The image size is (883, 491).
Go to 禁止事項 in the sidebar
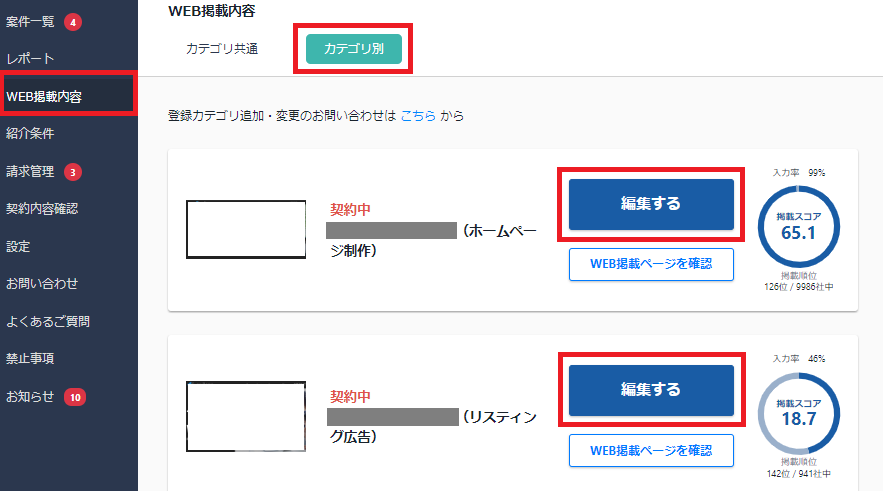[30, 358]
